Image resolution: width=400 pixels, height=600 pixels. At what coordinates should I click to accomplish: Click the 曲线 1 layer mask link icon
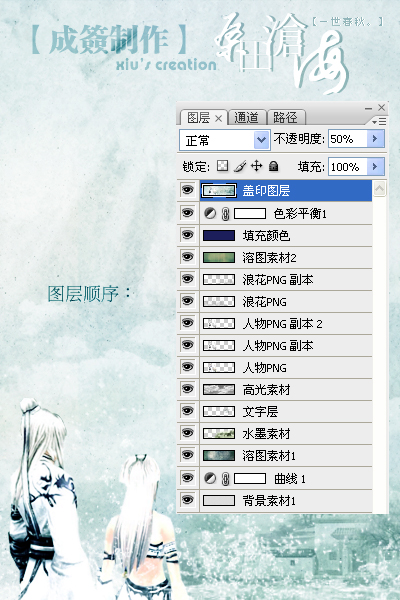225,479
